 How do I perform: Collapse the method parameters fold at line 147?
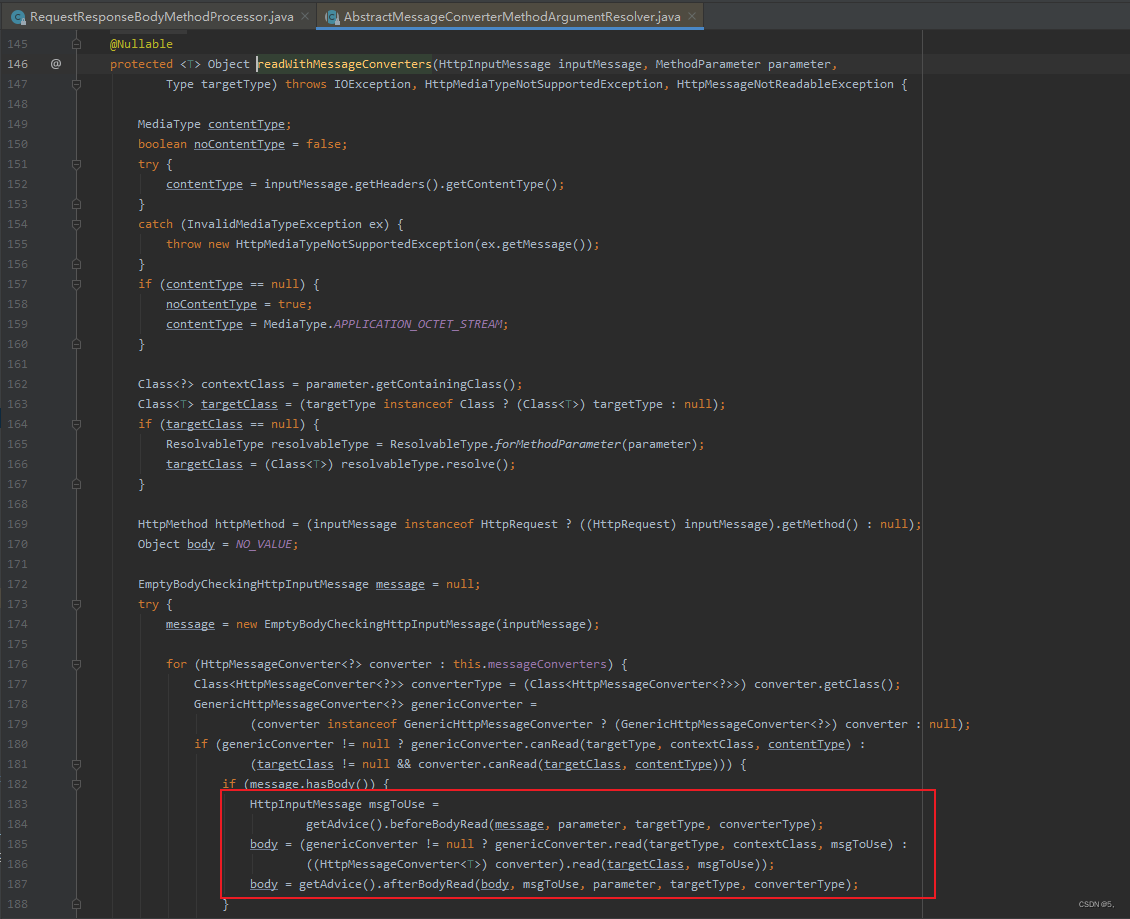click(76, 83)
